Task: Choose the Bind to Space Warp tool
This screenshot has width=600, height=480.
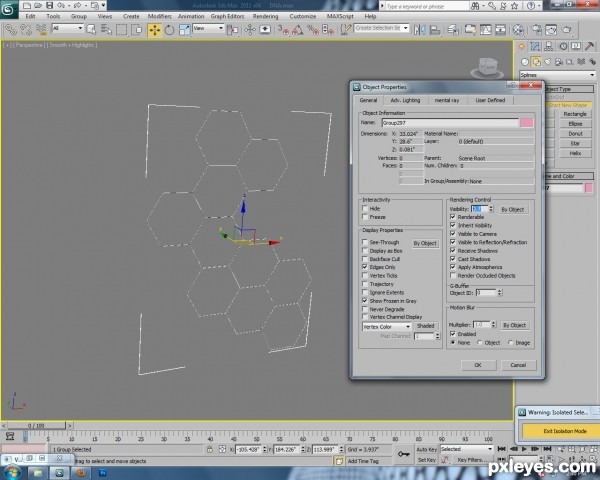Action: (x=41, y=29)
